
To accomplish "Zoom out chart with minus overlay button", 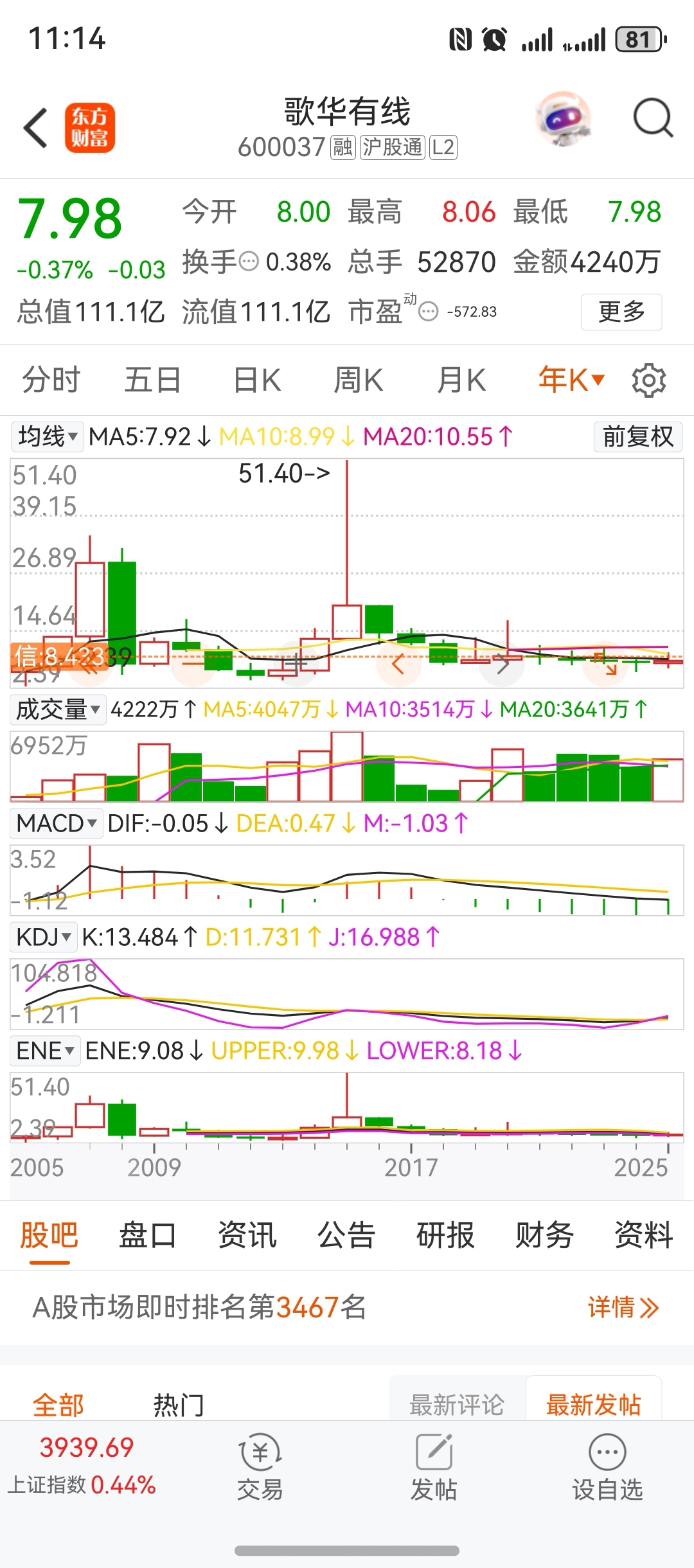I will click(193, 663).
